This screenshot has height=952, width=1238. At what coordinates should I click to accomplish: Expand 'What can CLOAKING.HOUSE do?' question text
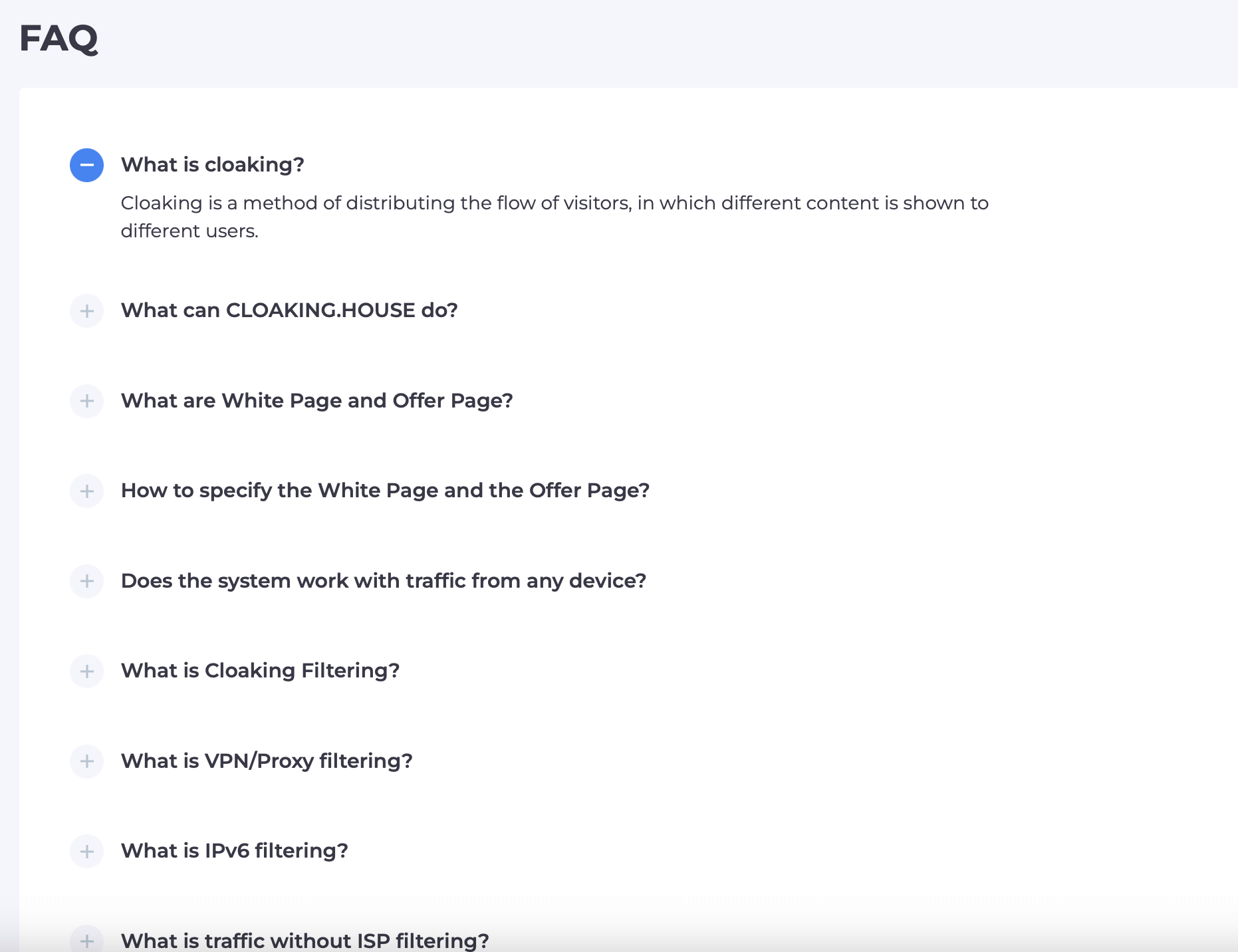[x=289, y=310]
